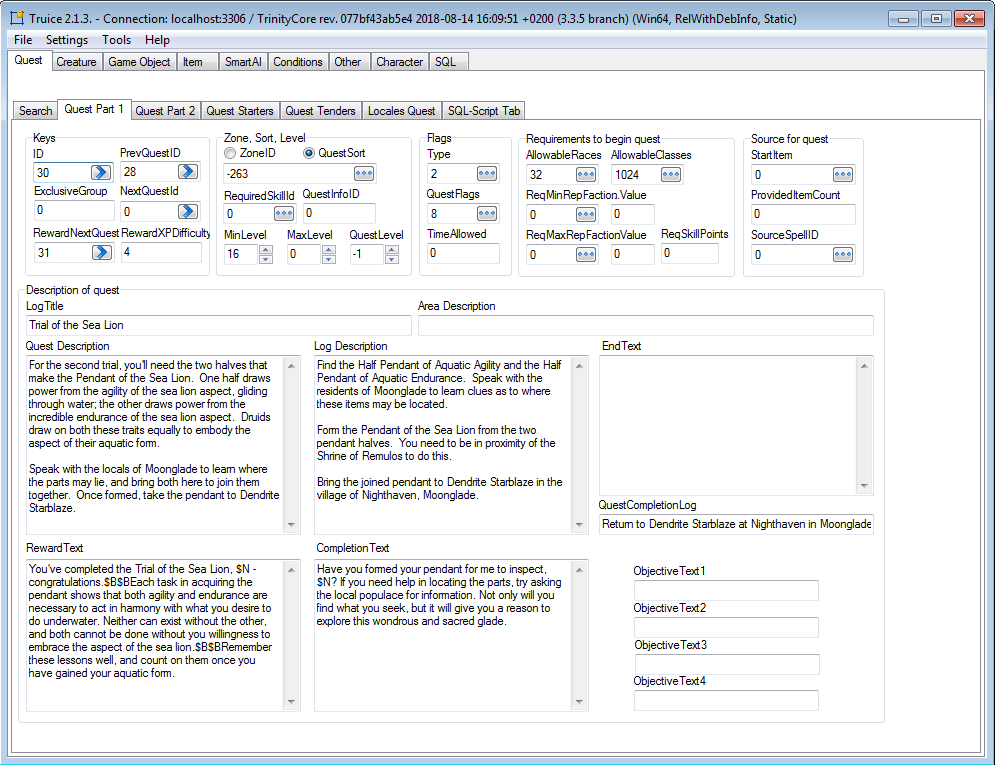Click the arrow button next to quest ID 30
Screen dimensions: 995x765
click(x=101, y=172)
